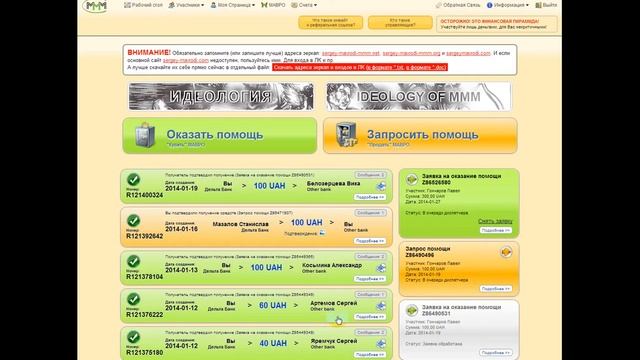The width and height of the screenshot is (640, 360).
Task: Click green checkmark icon of order R121375180
Action: tap(133, 337)
